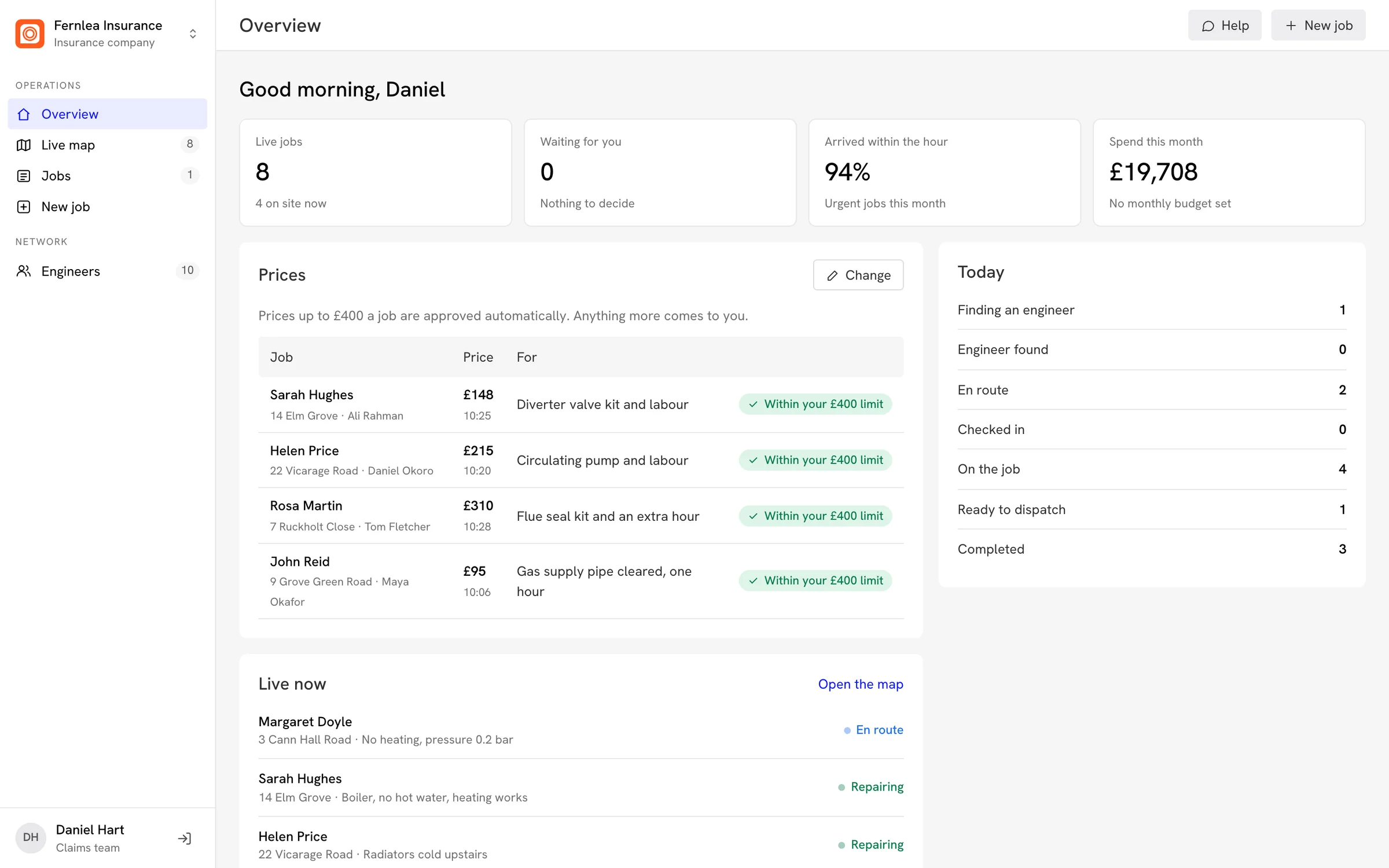Click the Daniel Hart user name
Viewport: 1389px width, 868px height.
(x=90, y=830)
